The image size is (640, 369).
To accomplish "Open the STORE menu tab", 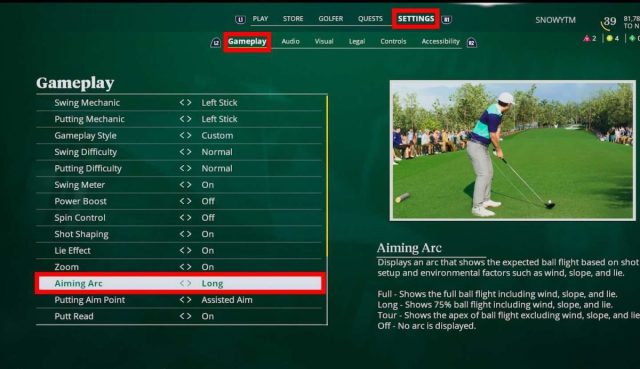I will click(x=293, y=19).
